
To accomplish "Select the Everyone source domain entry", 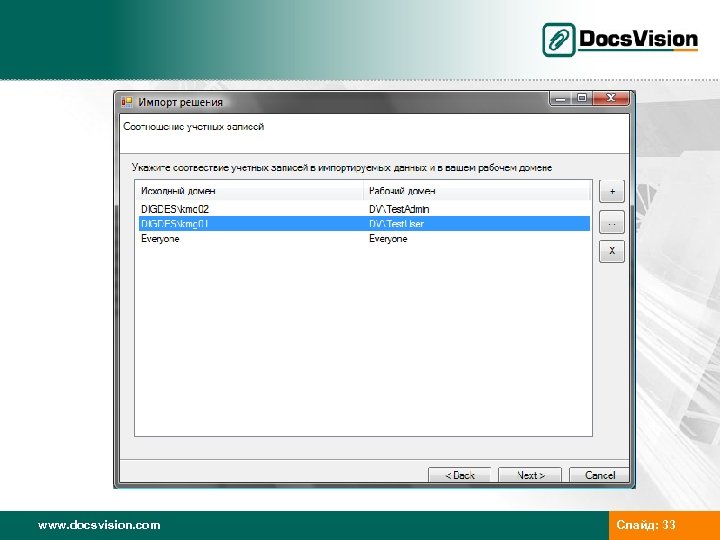I will (x=160, y=239).
